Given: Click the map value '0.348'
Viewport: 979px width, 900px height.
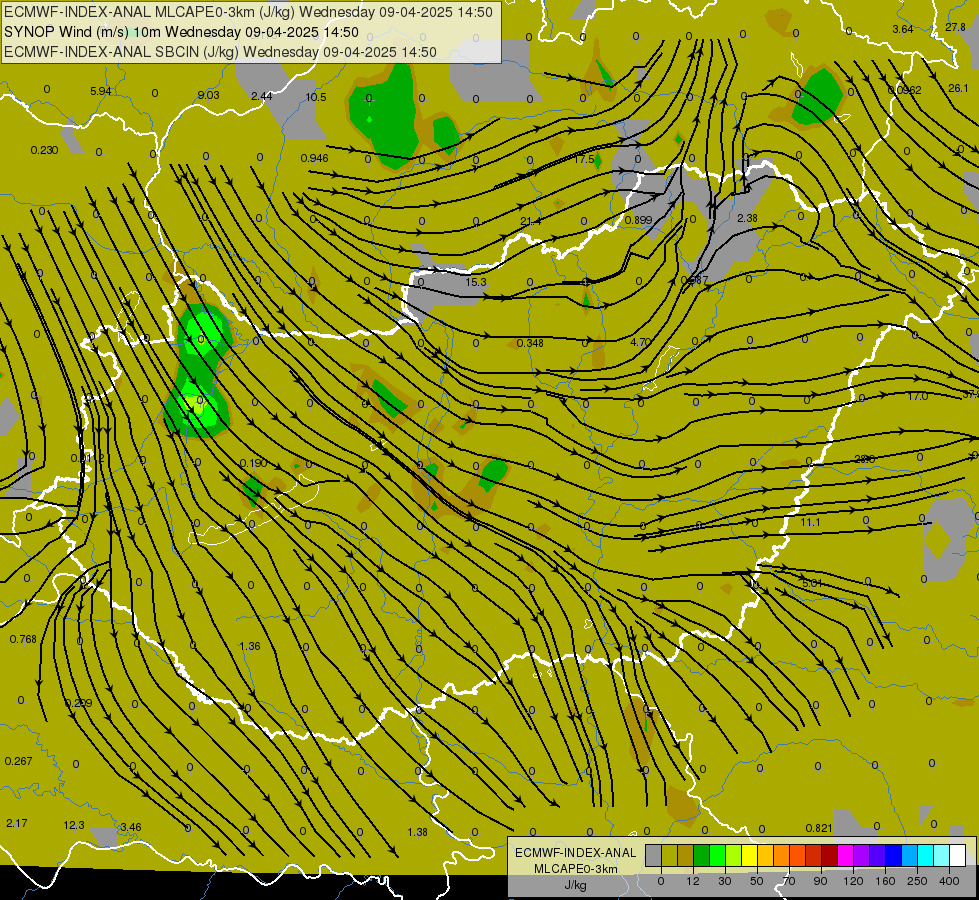Looking at the screenshot, I should point(530,343).
